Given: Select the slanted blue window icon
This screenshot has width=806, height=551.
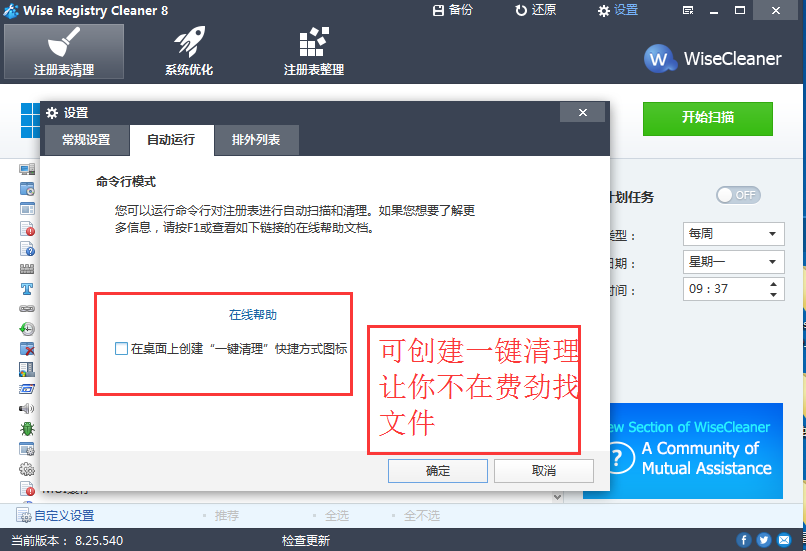Looking at the screenshot, I should (27, 389).
